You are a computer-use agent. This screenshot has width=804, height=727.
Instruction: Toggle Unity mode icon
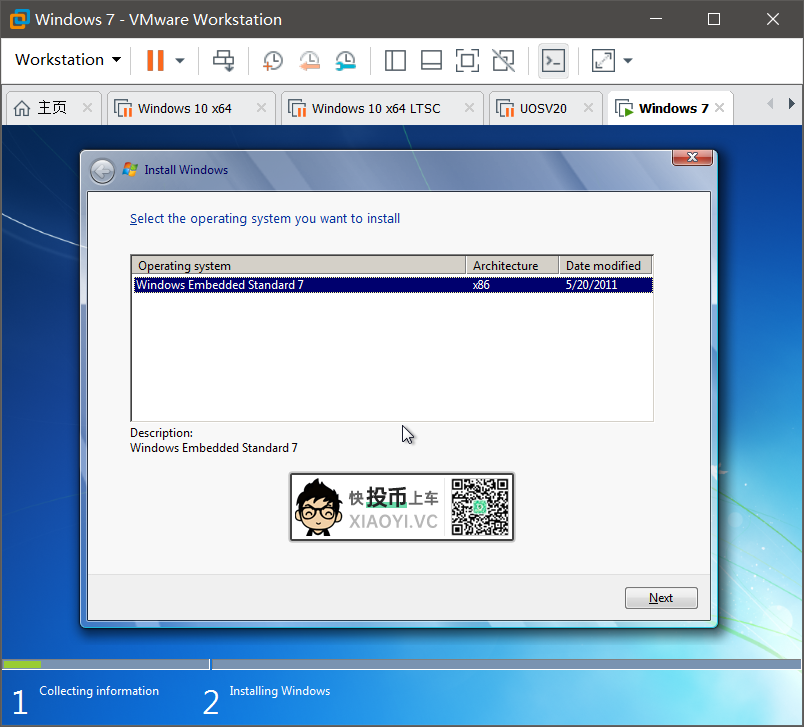[503, 60]
